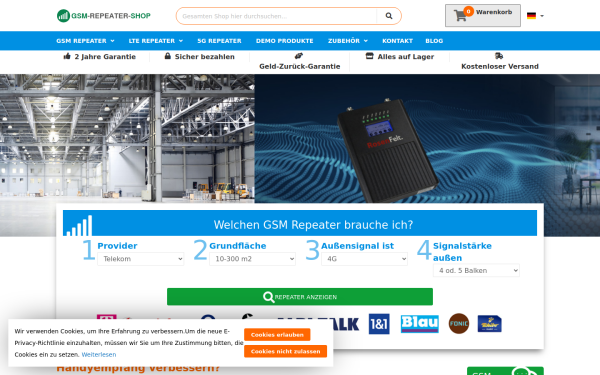Click Cookies nicht zulassen button
This screenshot has width=600, height=375.
point(285,351)
